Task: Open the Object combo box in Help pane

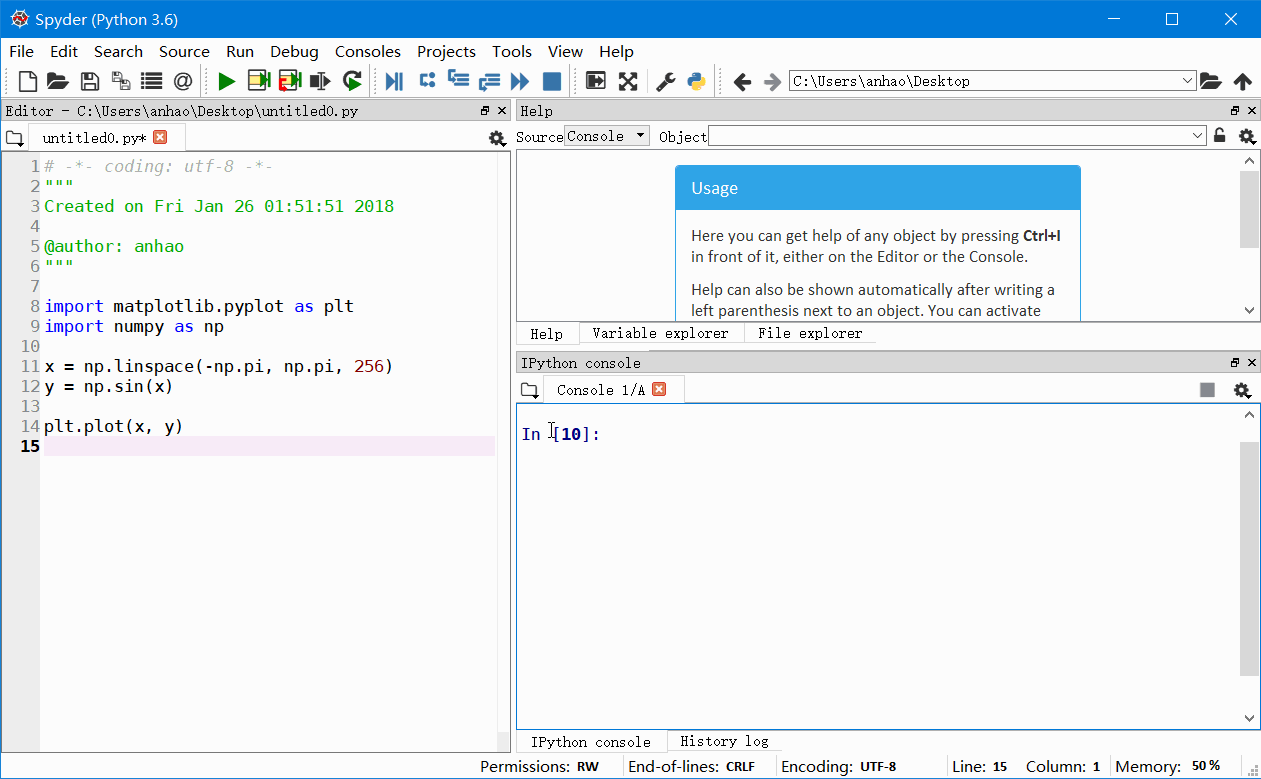Action: tap(955, 136)
